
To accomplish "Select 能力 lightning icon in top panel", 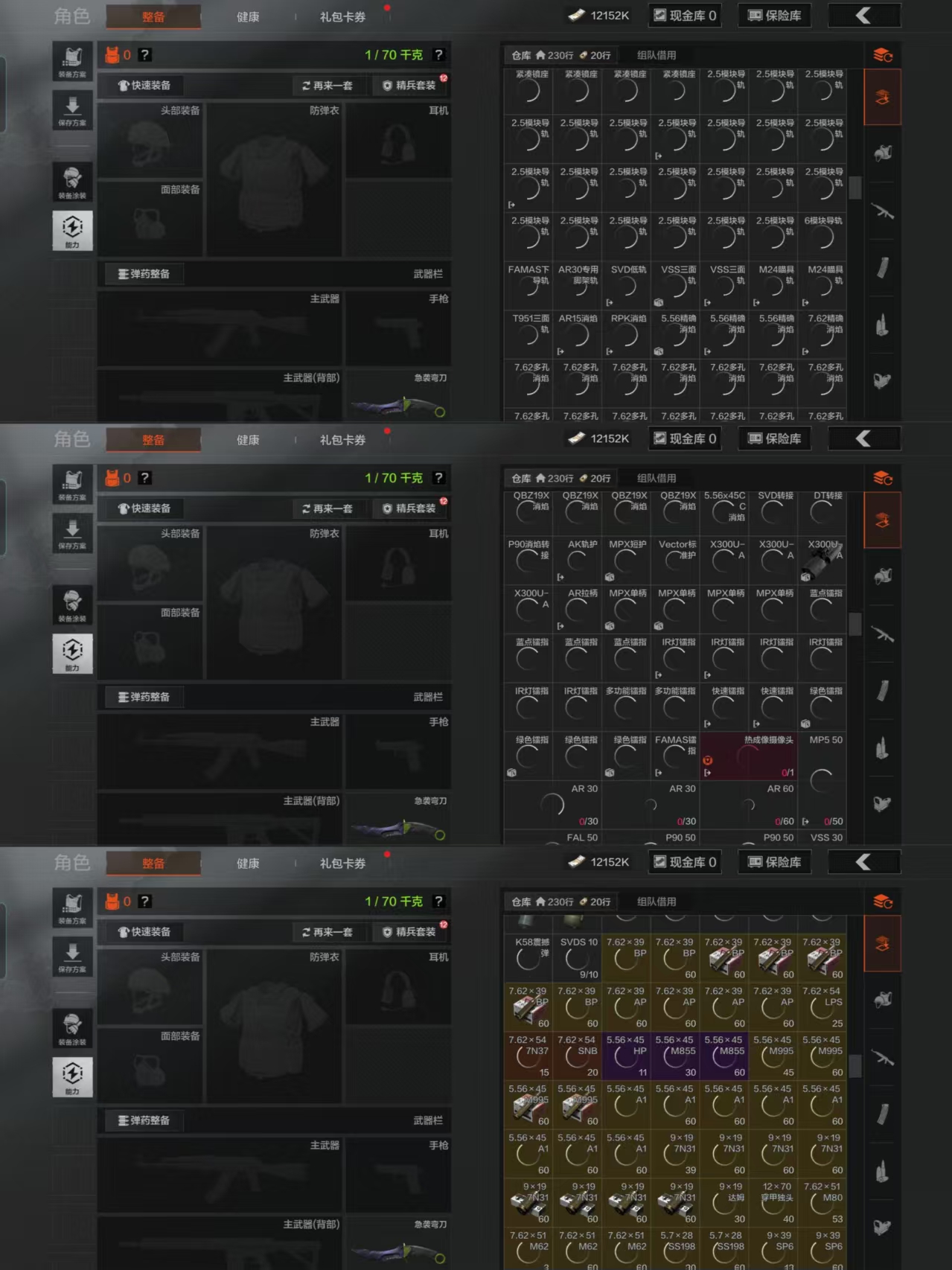I will click(x=72, y=230).
